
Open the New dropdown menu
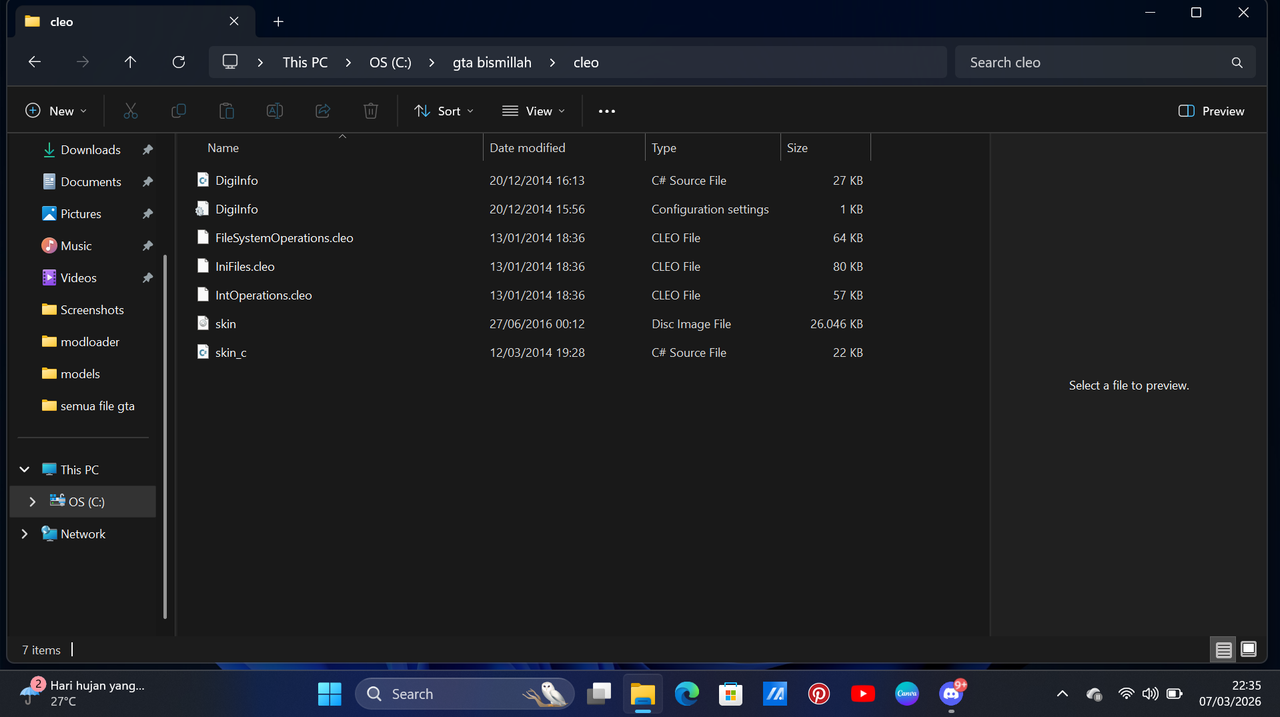[56, 111]
